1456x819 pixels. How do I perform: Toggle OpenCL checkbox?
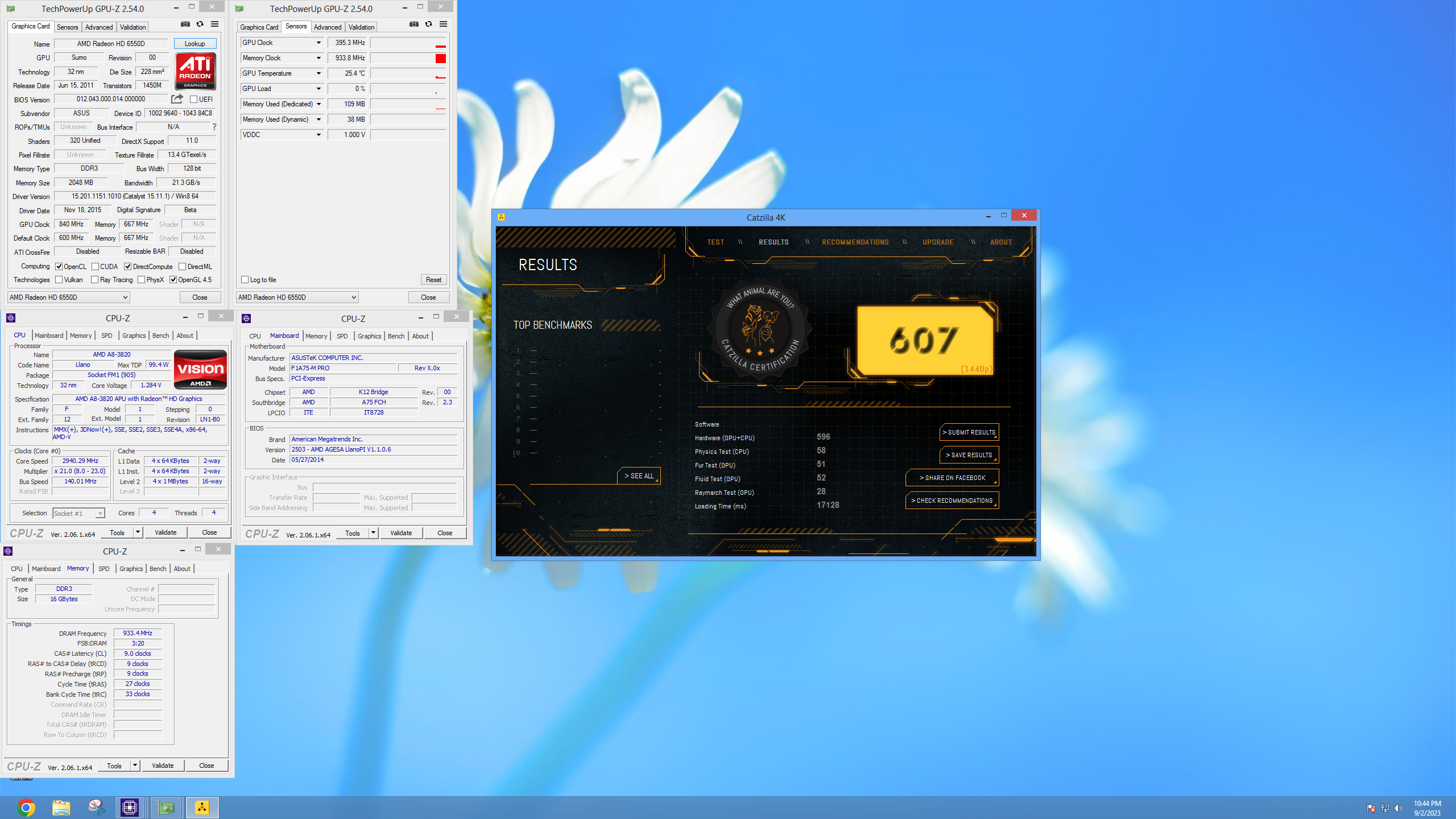(59, 267)
